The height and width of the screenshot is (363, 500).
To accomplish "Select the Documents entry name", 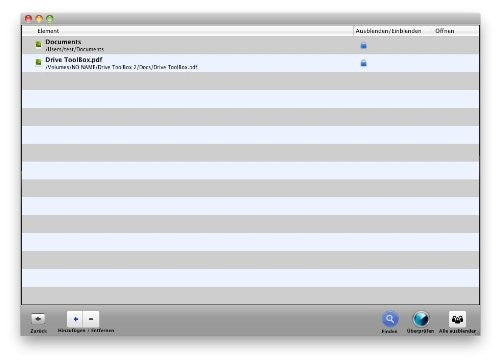I will pyautogui.click(x=63, y=42).
